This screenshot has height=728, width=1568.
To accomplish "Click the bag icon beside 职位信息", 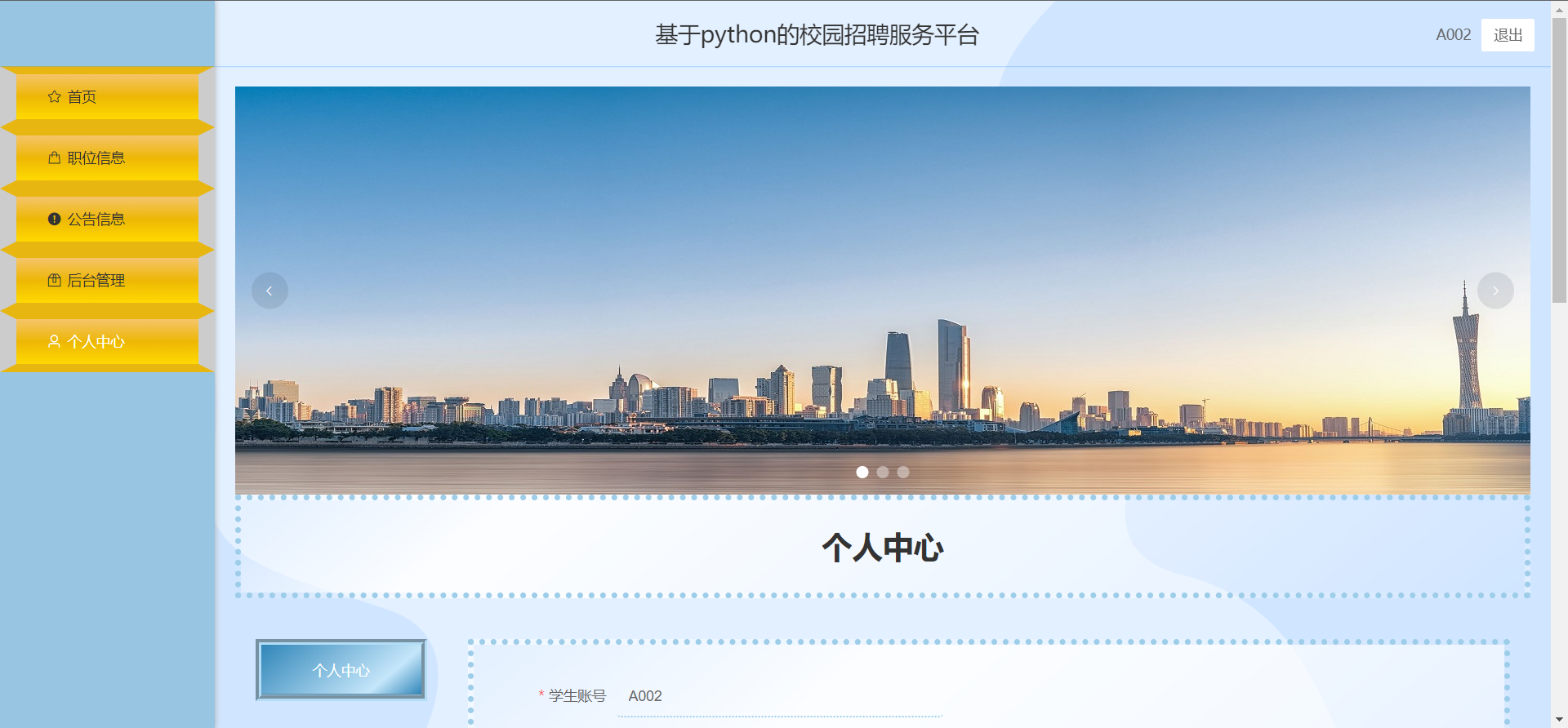I will [54, 158].
